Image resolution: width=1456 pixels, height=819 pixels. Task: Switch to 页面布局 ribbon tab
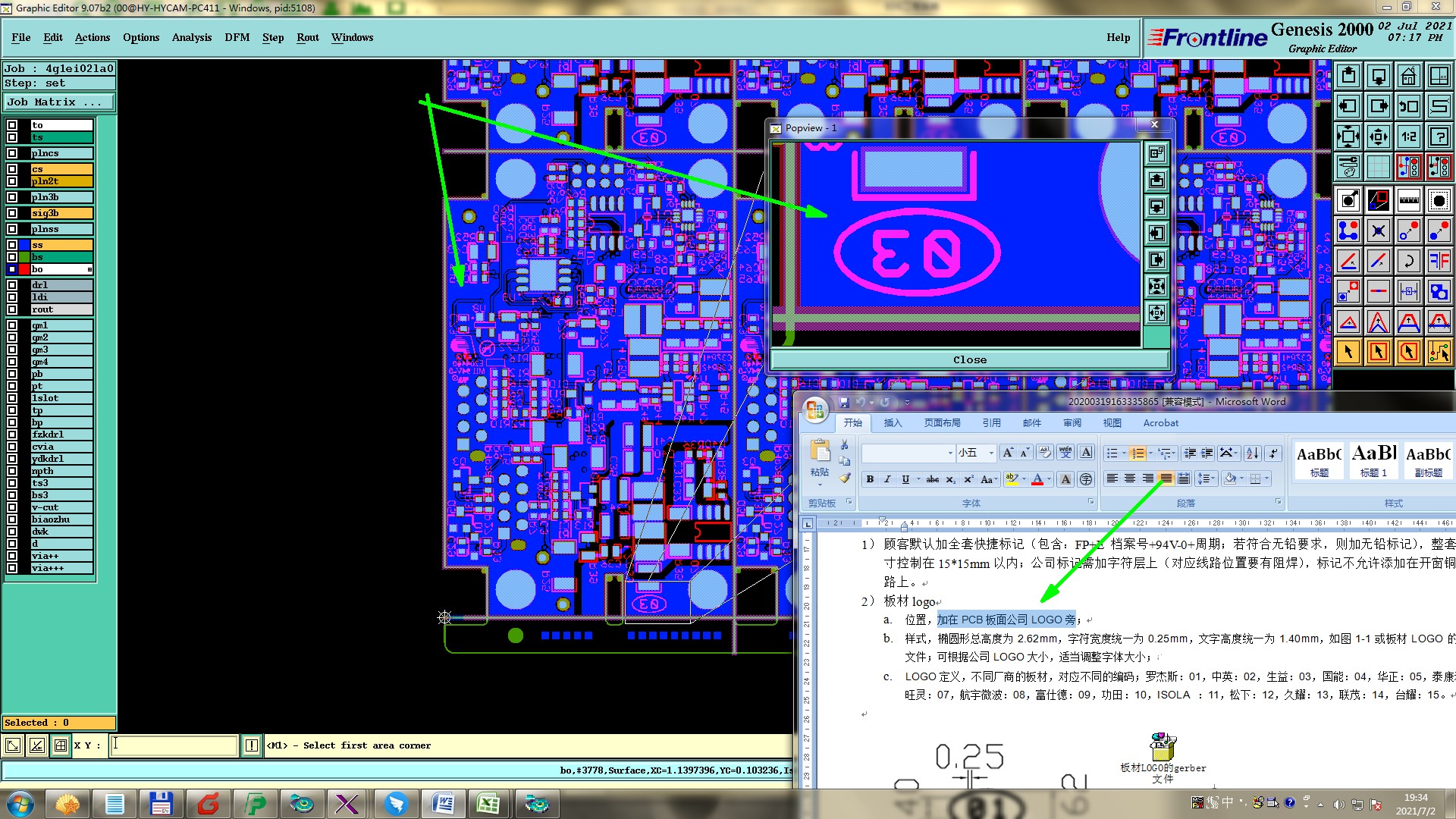click(x=942, y=423)
